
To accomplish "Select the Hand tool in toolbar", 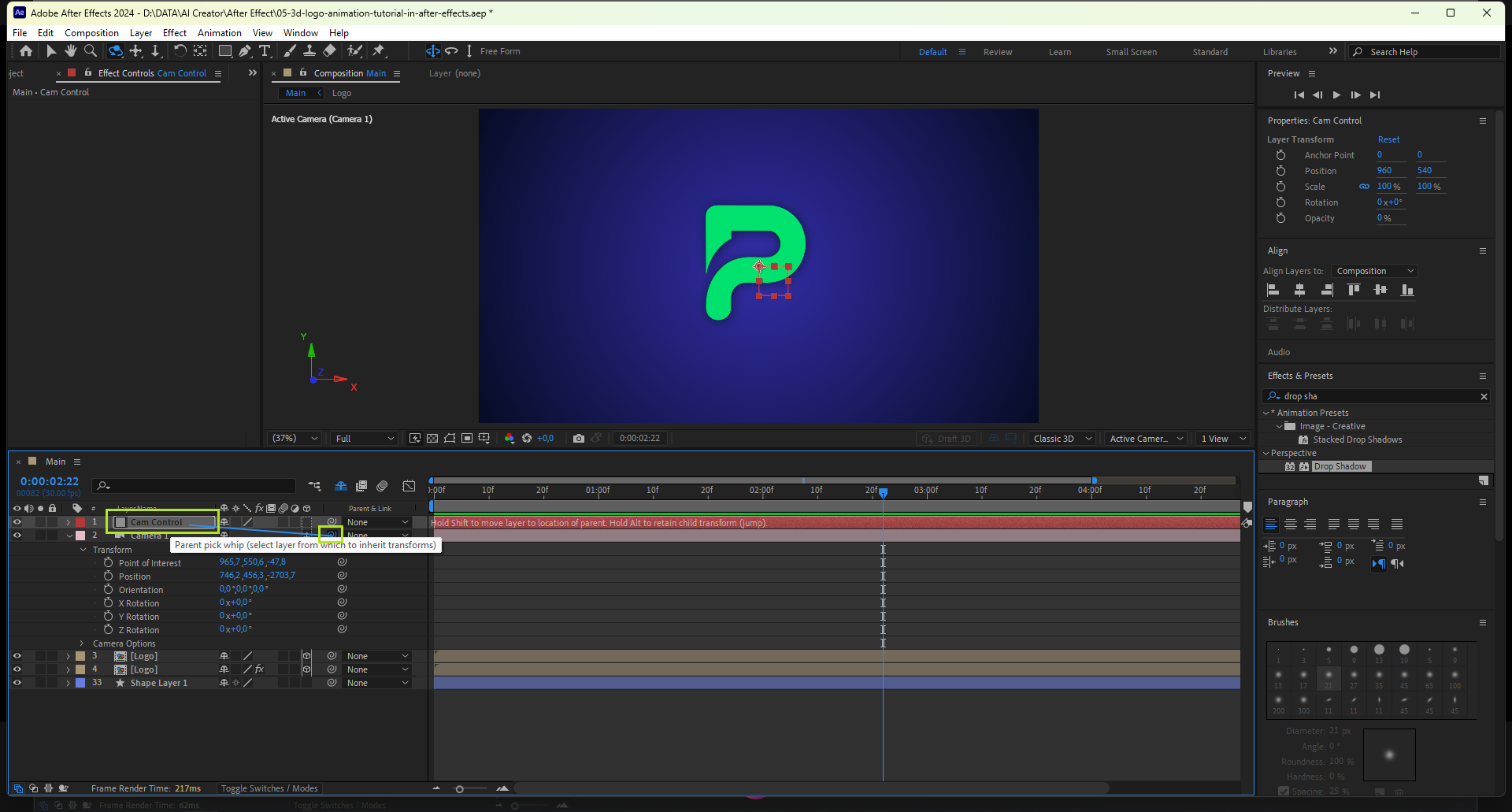I will point(71,51).
